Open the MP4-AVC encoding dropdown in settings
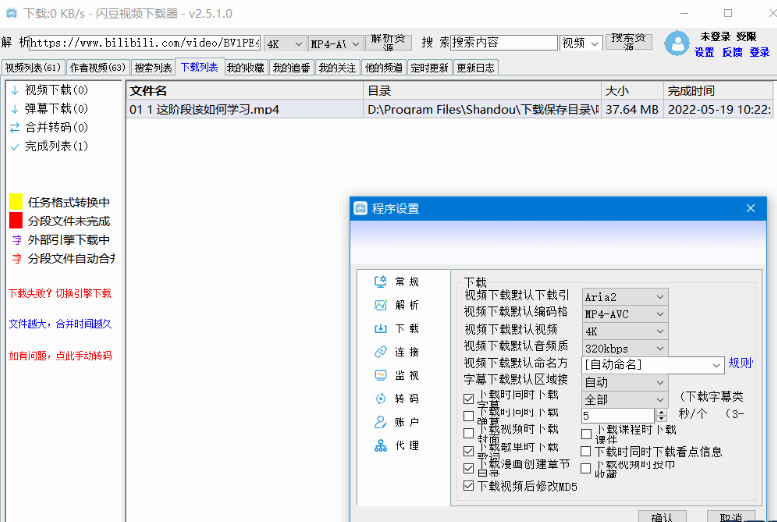 coord(624,314)
